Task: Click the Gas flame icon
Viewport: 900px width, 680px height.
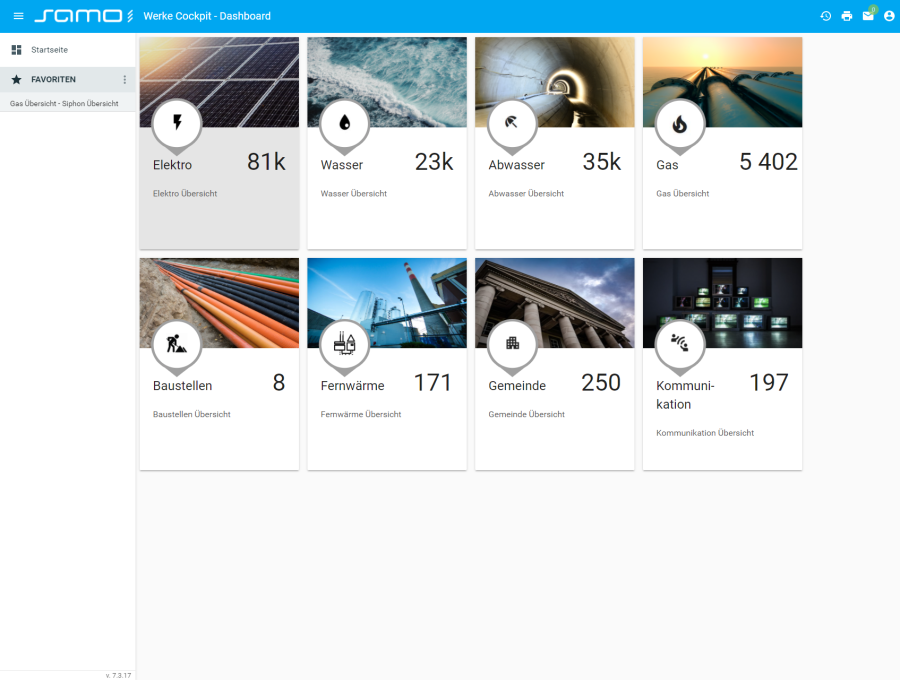Action: coord(680,123)
